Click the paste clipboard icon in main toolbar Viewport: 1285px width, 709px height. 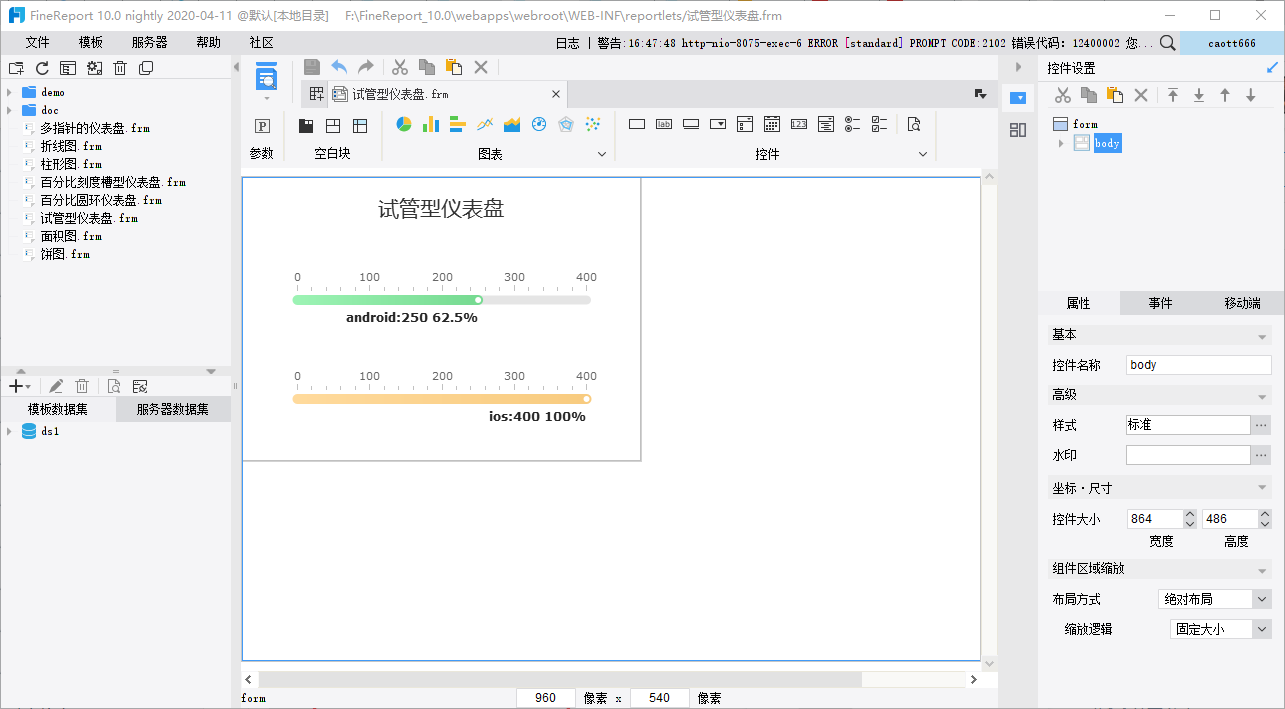pyautogui.click(x=453, y=67)
